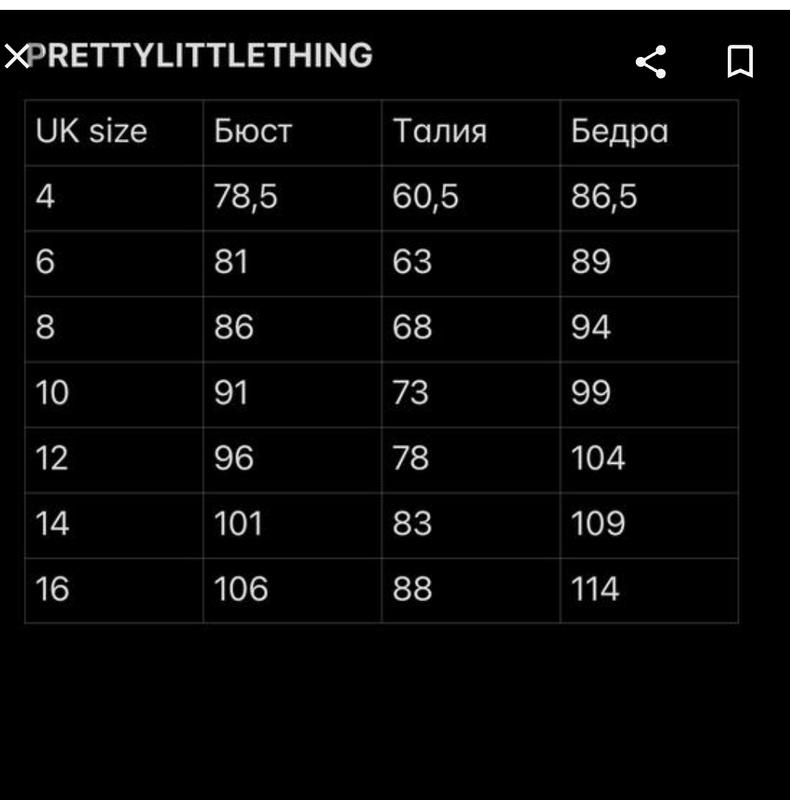
Task: Click the PRETTYLITTLETHING title
Action: tap(200, 55)
